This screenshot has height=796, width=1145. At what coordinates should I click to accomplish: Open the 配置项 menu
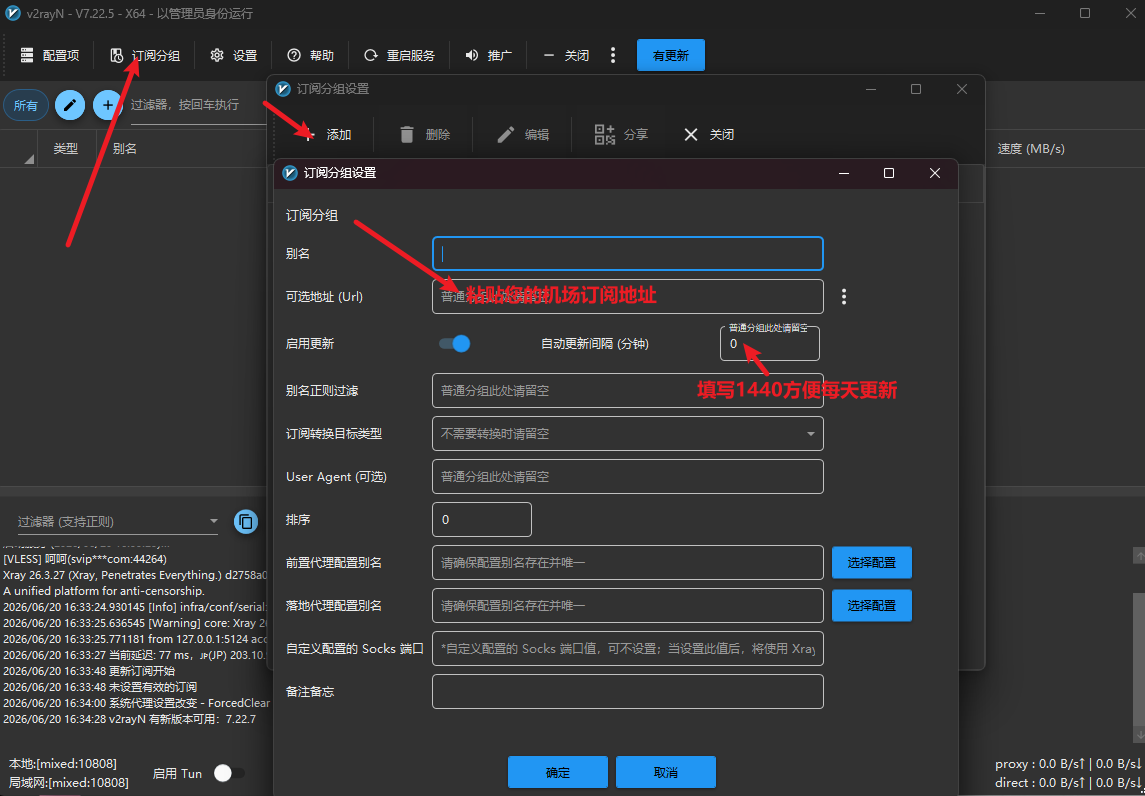coord(50,56)
